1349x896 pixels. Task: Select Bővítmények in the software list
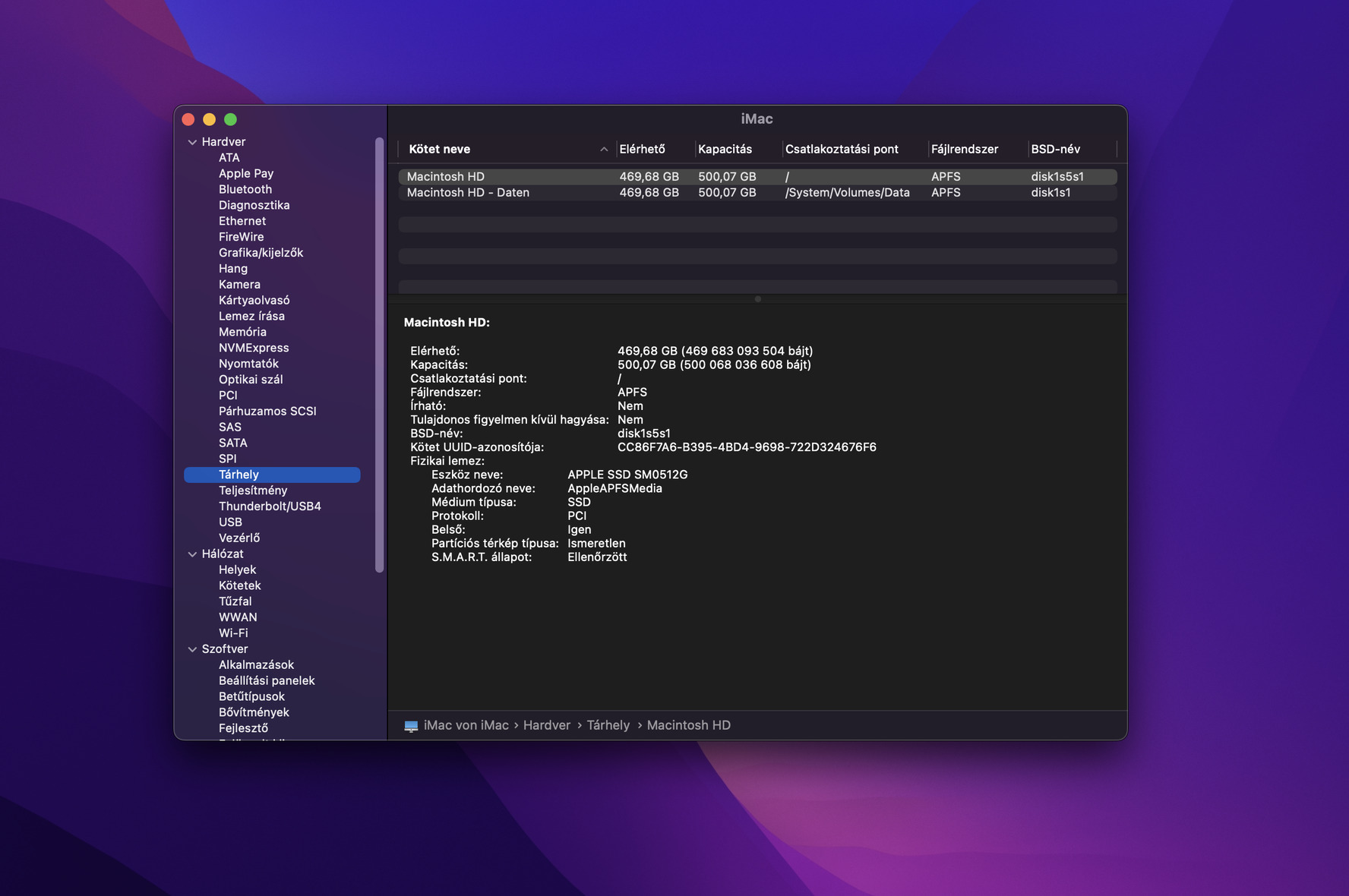(254, 713)
